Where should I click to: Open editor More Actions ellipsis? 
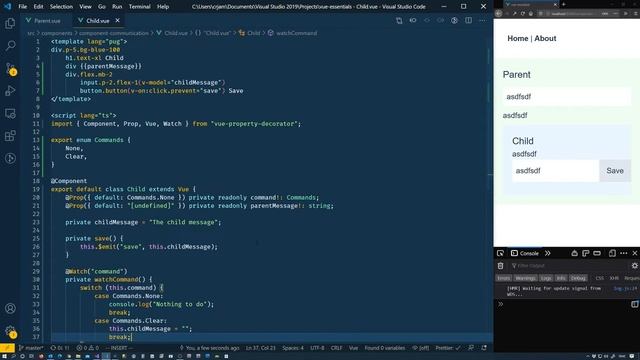482,20
